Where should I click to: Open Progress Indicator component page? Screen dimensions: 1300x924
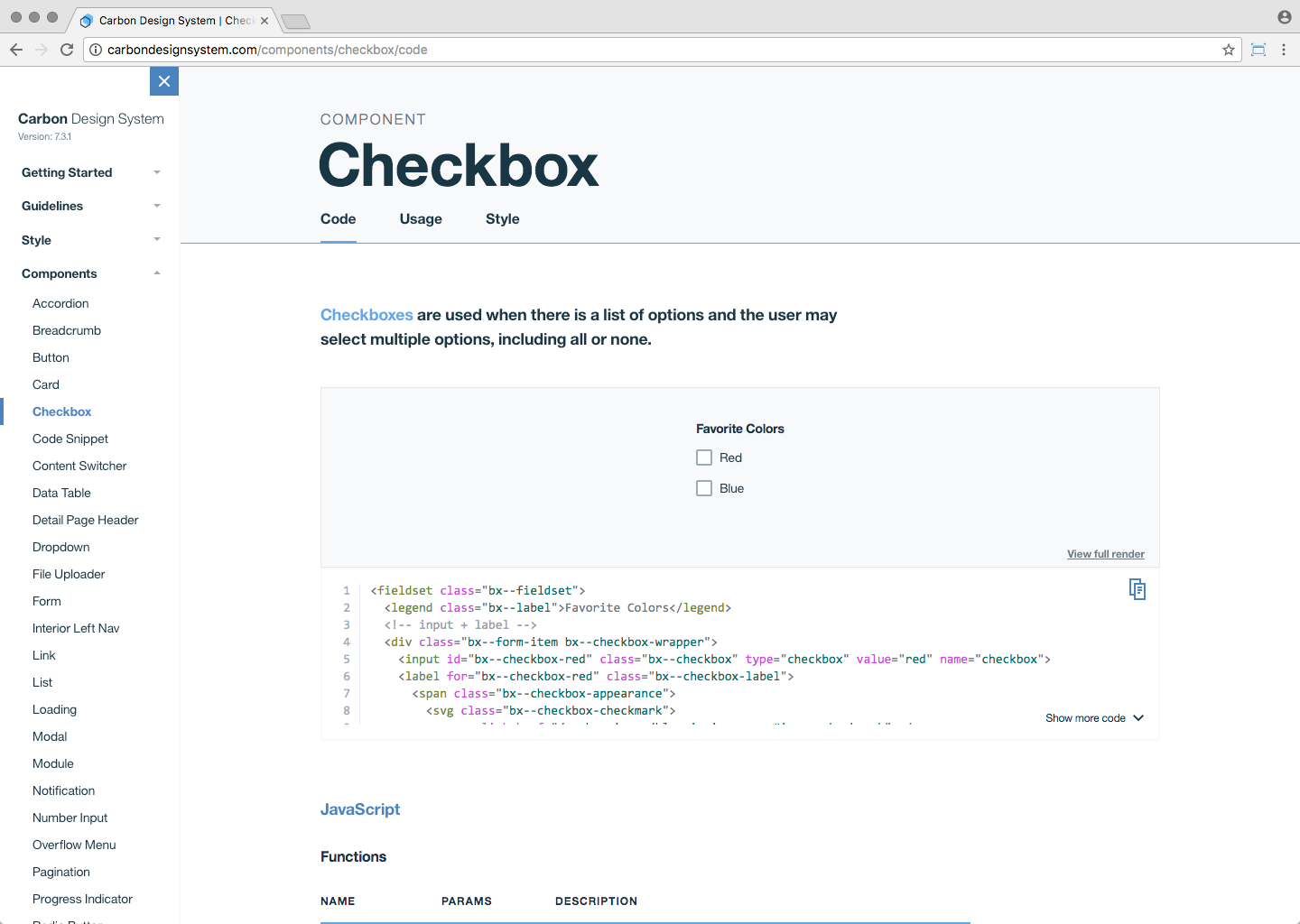click(x=82, y=899)
